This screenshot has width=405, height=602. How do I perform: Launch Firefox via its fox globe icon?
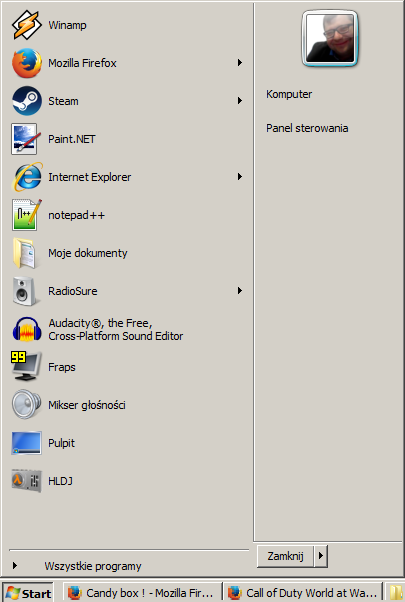click(26, 63)
